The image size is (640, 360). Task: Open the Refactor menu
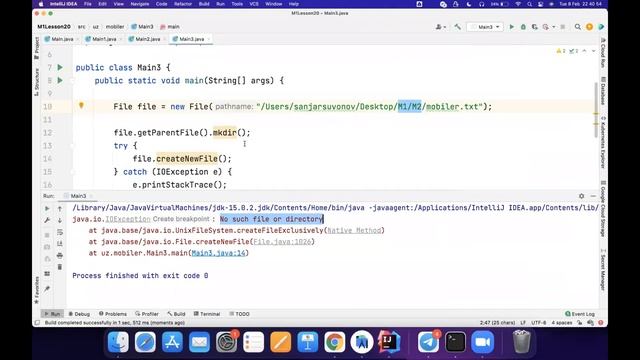pos(183,4)
